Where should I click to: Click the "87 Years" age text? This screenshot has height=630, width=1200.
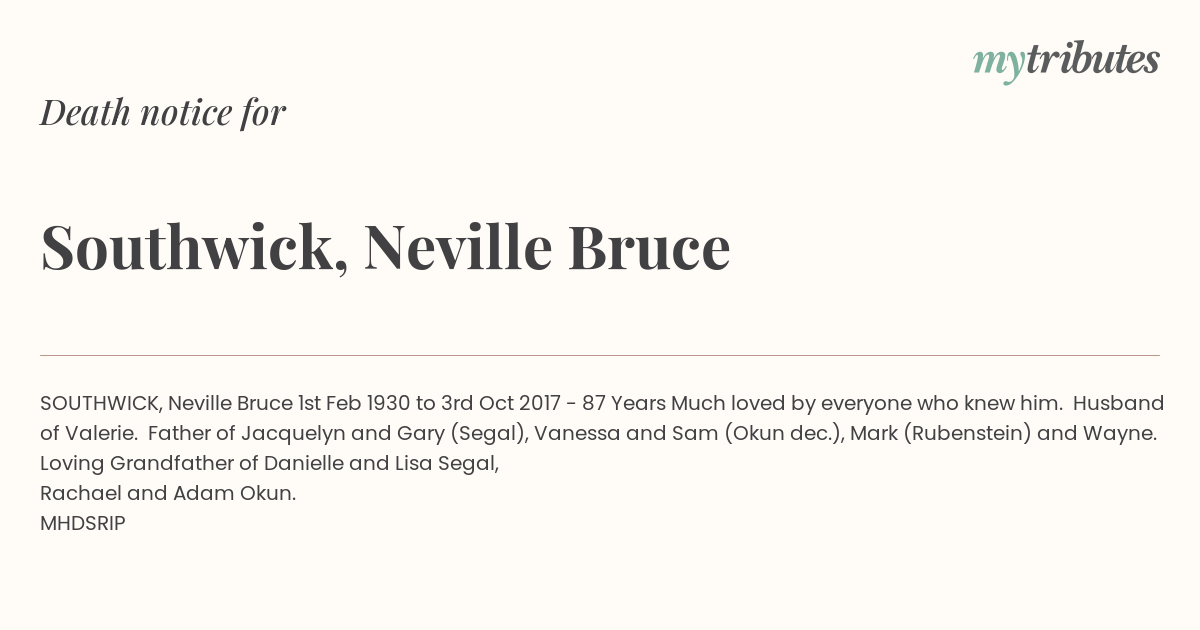tap(624, 404)
